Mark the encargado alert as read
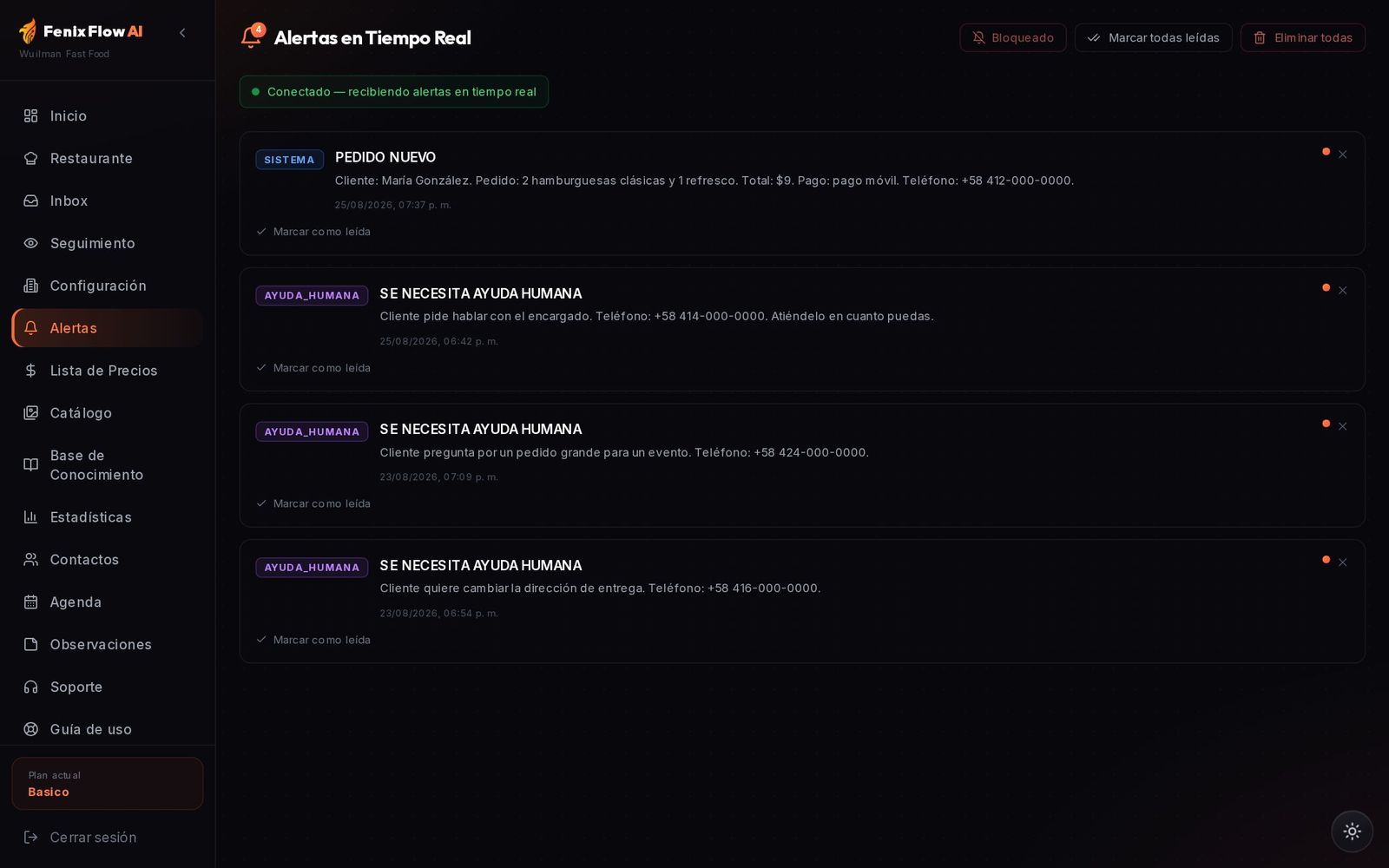Image resolution: width=1389 pixels, height=868 pixels. [x=313, y=368]
